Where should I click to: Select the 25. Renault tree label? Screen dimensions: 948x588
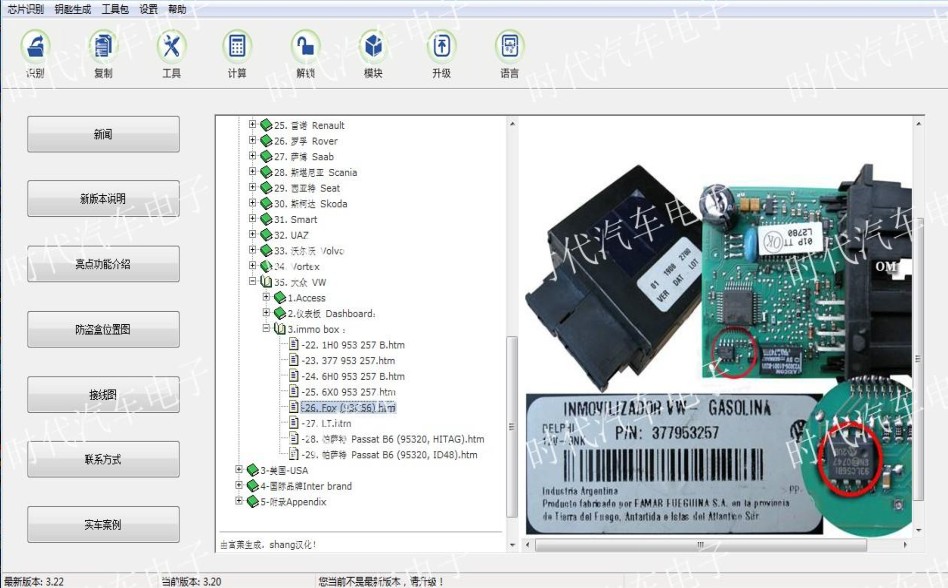pos(310,125)
